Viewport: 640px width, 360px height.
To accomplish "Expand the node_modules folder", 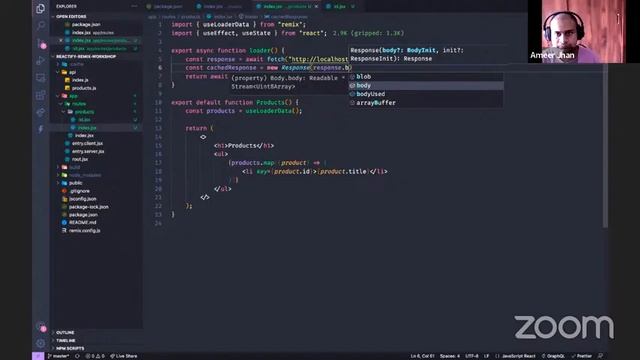I will pos(84,175).
